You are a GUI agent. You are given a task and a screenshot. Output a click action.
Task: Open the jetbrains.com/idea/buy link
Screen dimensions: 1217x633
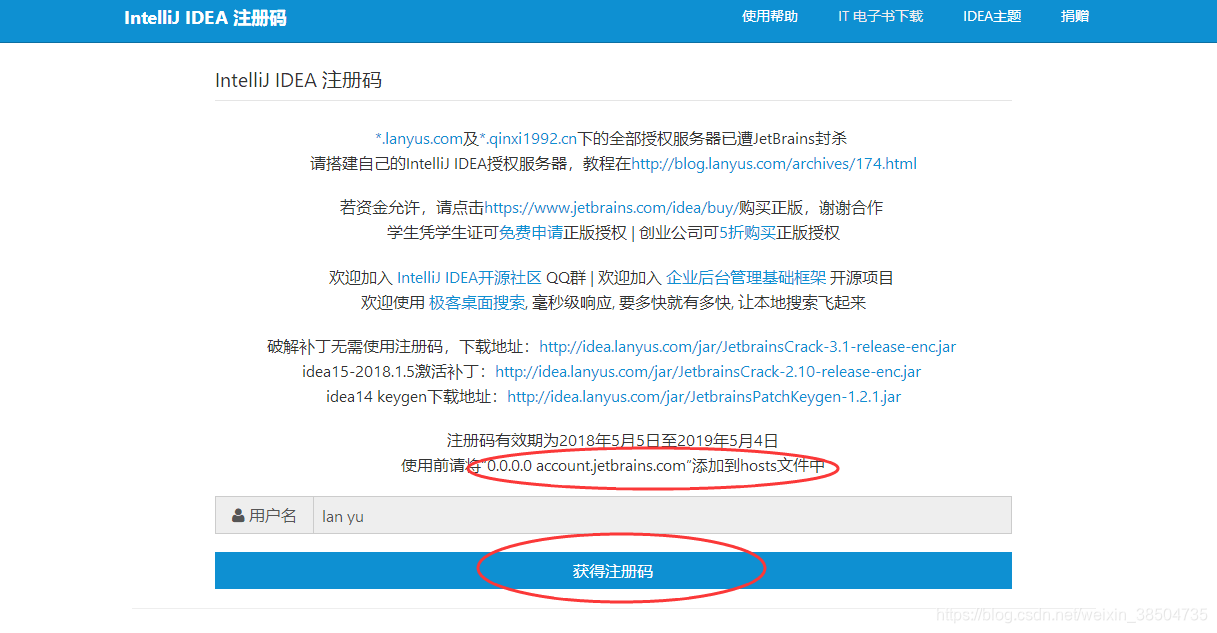click(x=611, y=208)
